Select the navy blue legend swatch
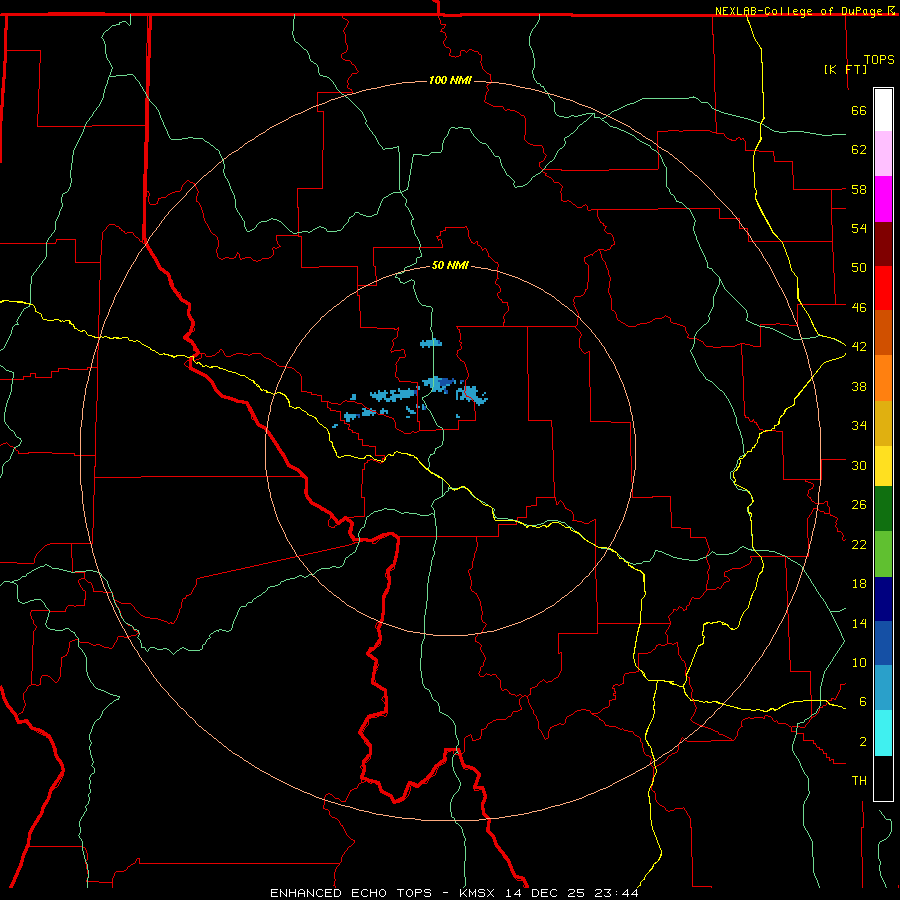The image size is (900, 900). [x=883, y=599]
